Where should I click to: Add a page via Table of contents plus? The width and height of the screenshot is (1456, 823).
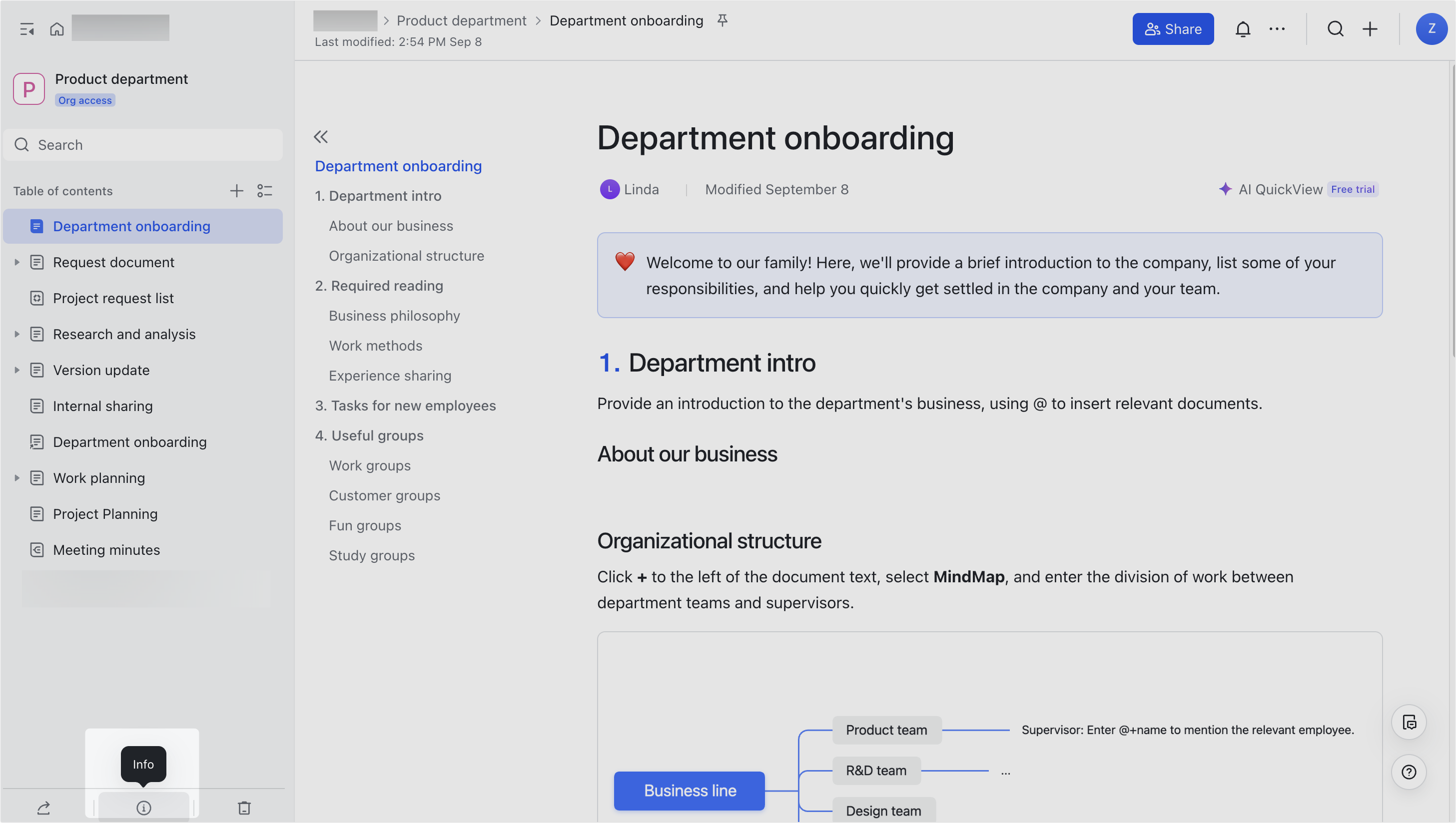[x=236, y=191]
